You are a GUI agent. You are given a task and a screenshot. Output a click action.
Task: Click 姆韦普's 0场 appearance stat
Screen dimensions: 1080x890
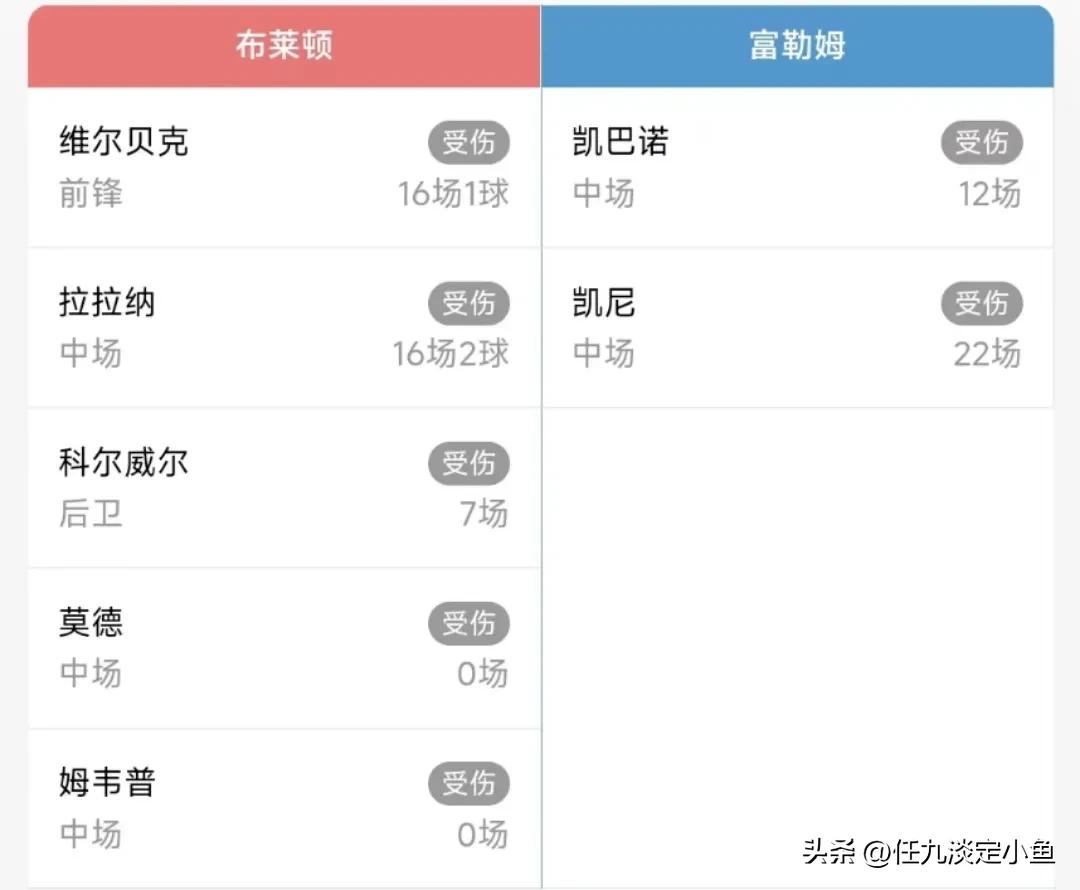(483, 834)
